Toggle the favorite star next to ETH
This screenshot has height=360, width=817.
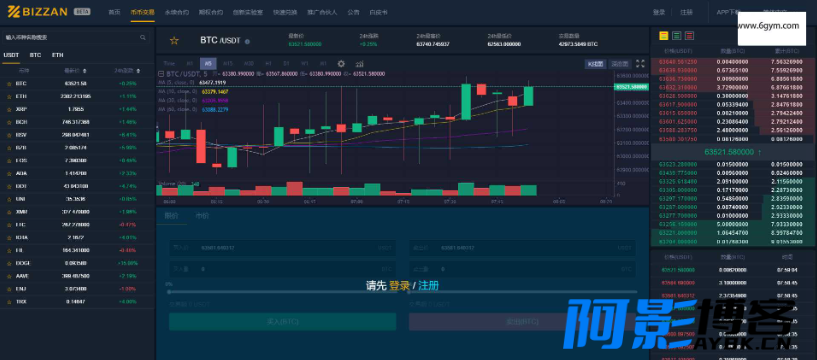click(9, 96)
